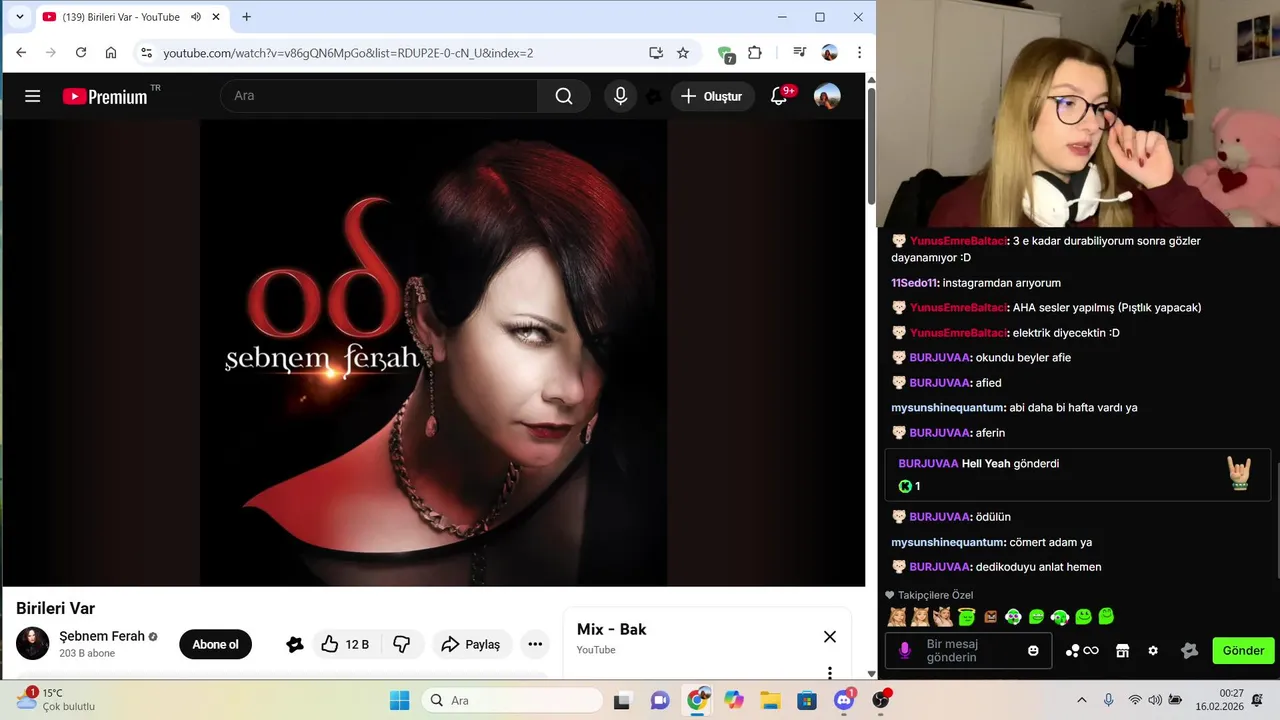Click the YouTube search field
Screen dimensions: 1280x720
point(379,96)
